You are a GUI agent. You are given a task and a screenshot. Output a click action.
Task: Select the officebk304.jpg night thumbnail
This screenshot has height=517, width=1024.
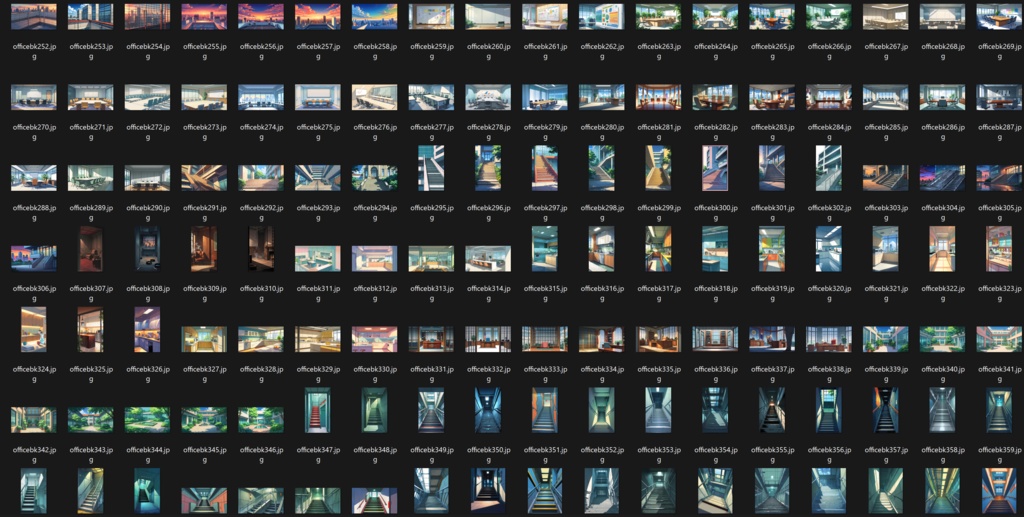pyautogui.click(x=943, y=178)
